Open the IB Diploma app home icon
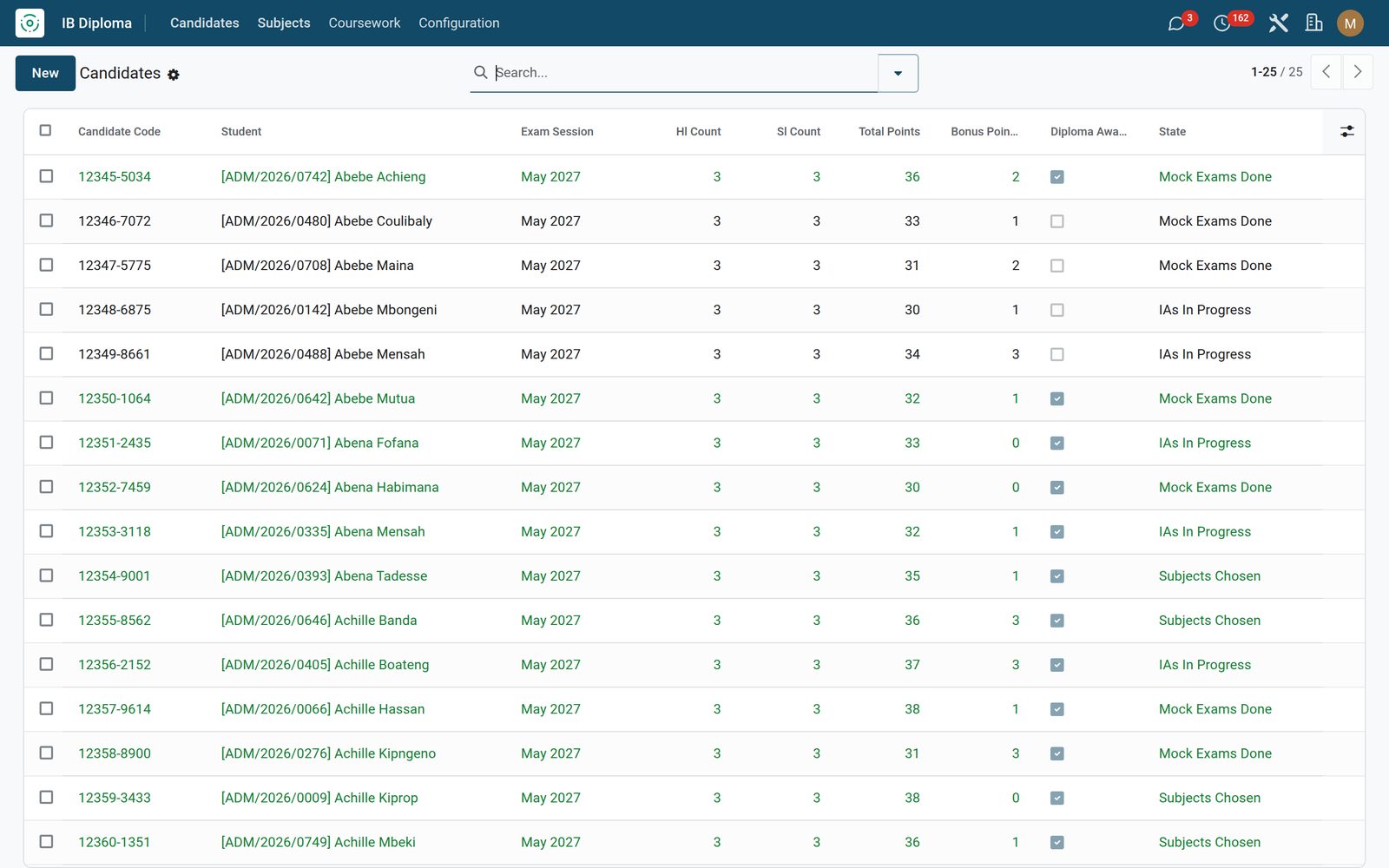 30,23
